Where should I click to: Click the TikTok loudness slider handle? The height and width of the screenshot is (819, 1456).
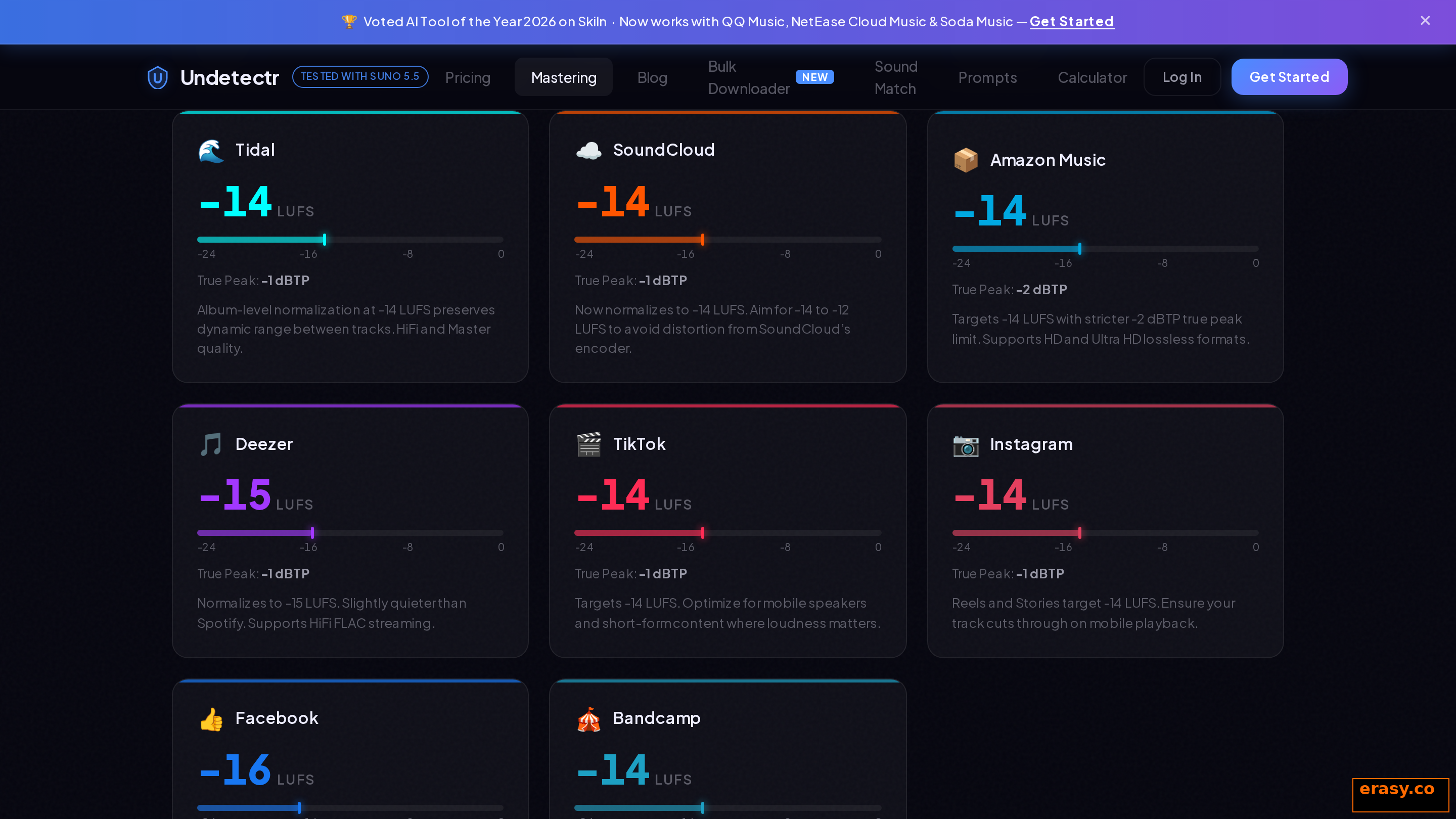coord(703,533)
